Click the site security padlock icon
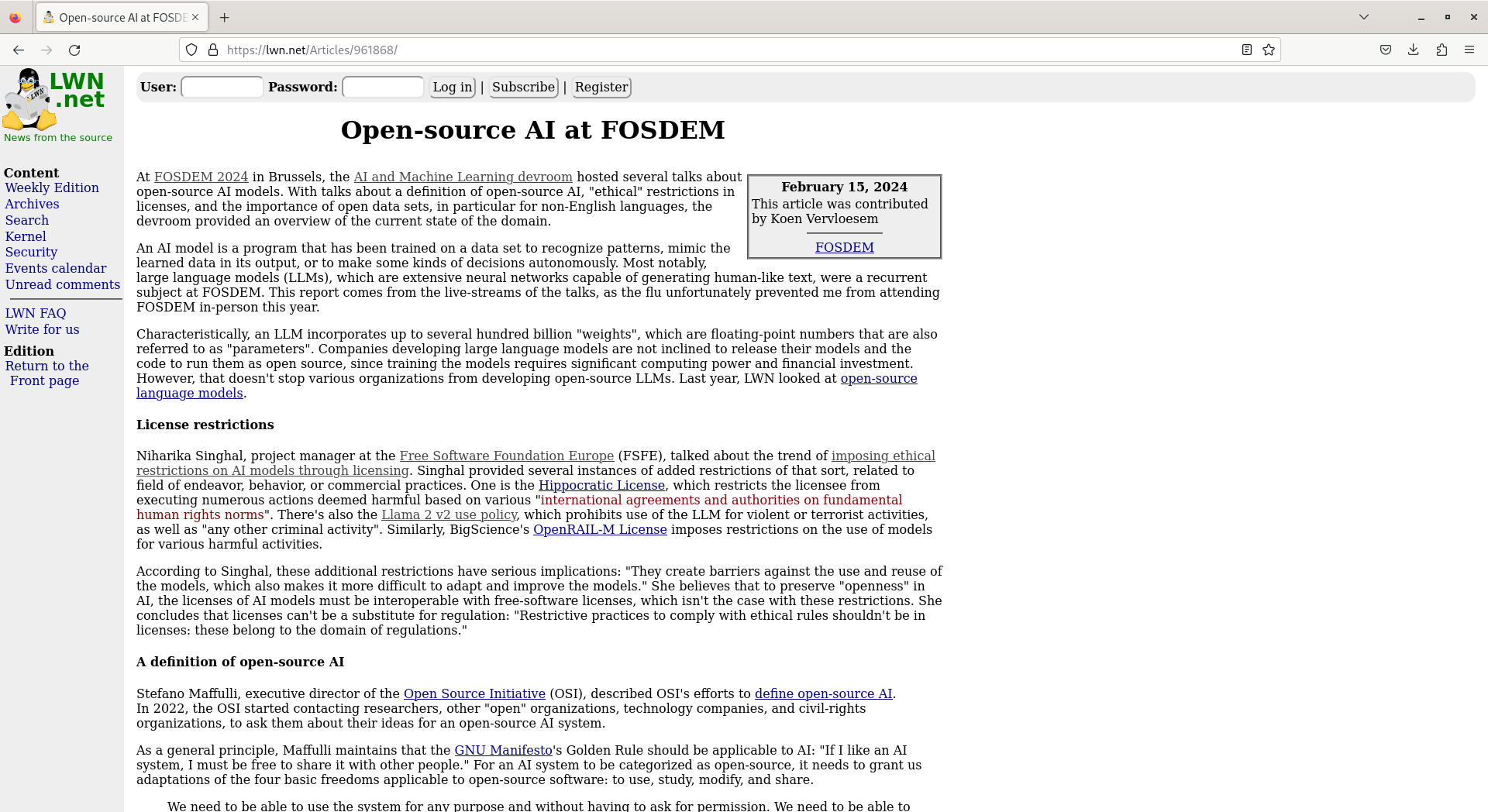Screen dimensions: 1488x812 [x=213, y=50]
